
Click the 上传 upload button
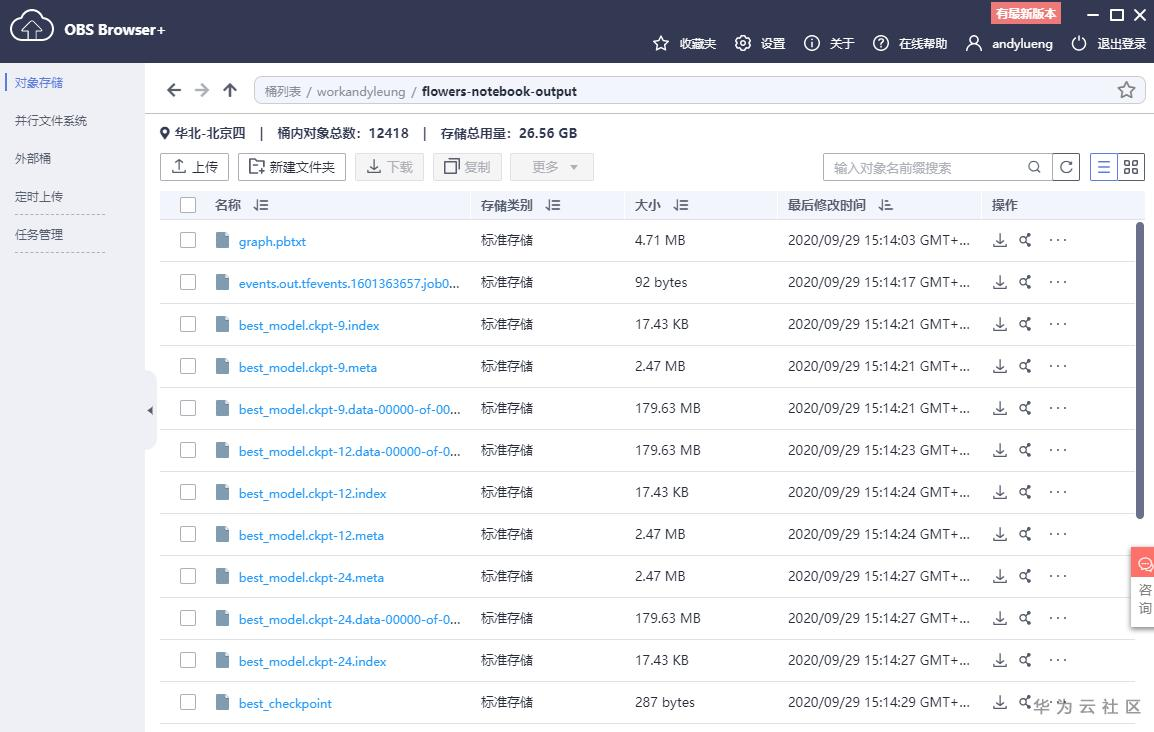click(195, 167)
